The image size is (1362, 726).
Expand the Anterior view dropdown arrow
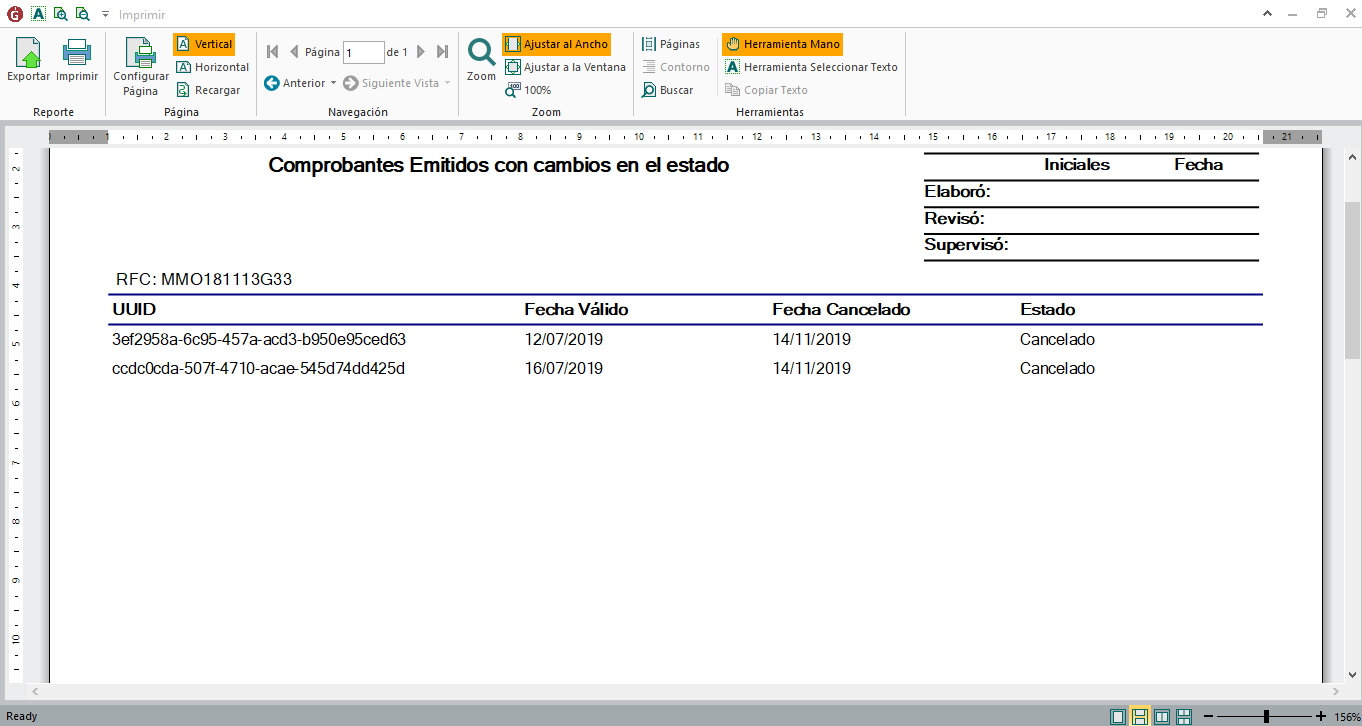tap(334, 83)
